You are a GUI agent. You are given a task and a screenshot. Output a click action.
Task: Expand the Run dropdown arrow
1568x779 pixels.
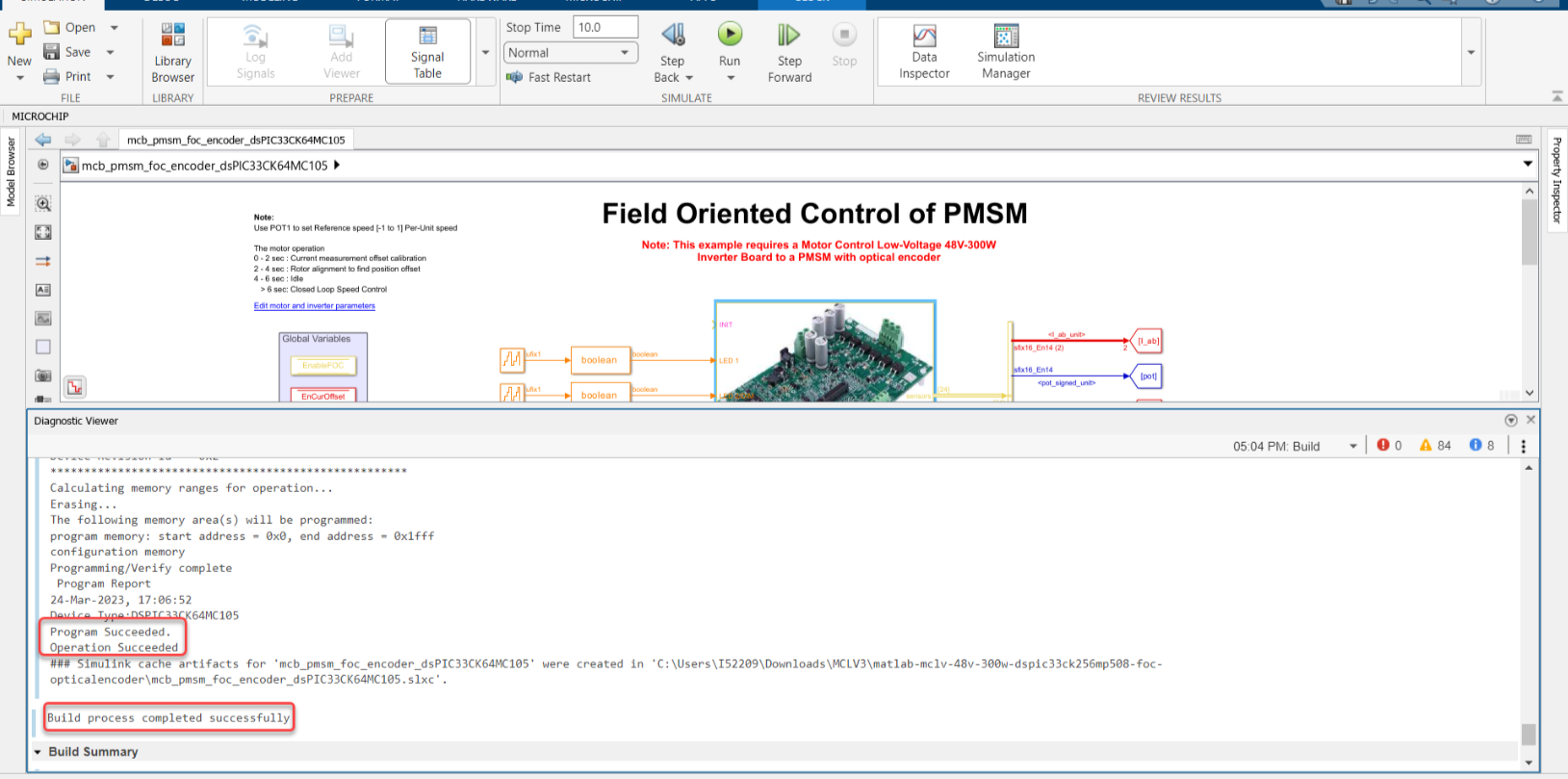pos(730,78)
